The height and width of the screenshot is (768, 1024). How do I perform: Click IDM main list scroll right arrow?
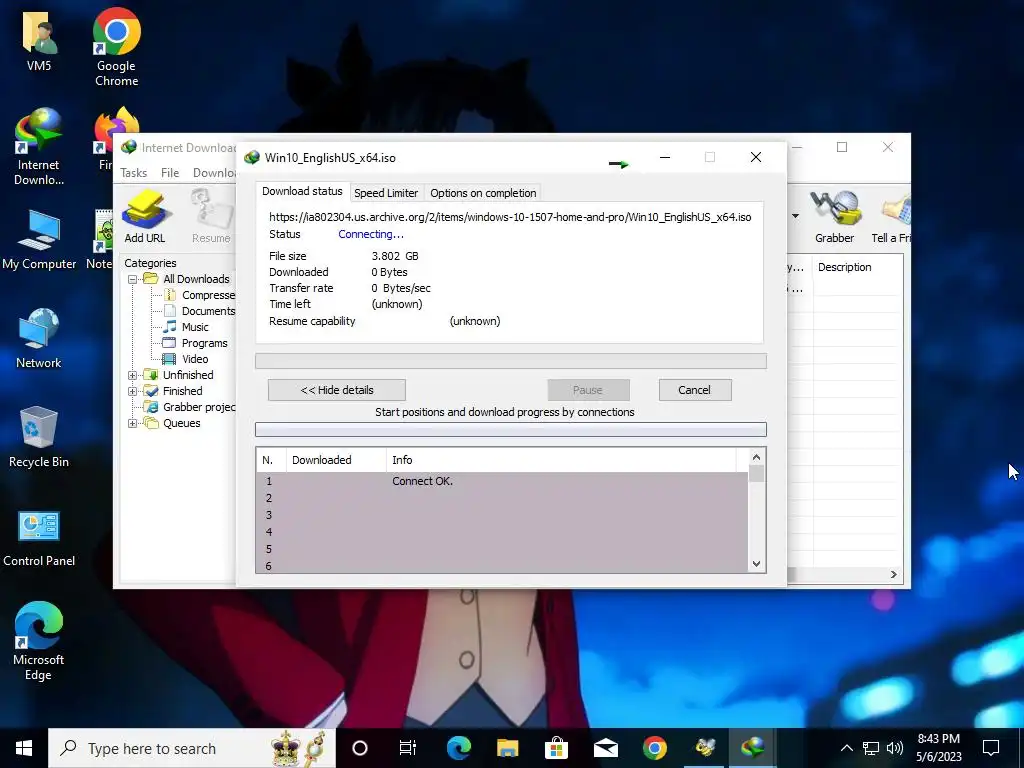coord(894,574)
